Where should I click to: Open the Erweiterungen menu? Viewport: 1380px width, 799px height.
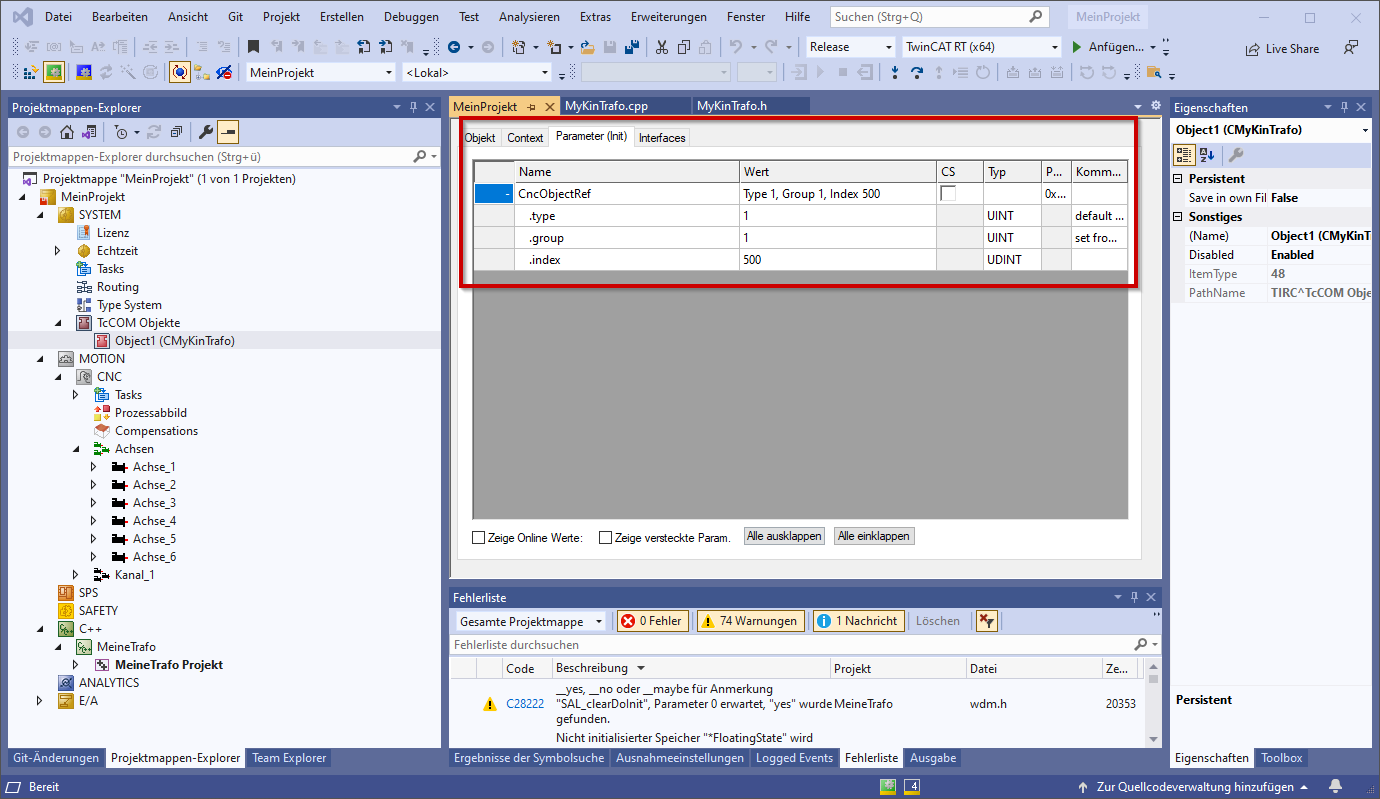tap(668, 17)
